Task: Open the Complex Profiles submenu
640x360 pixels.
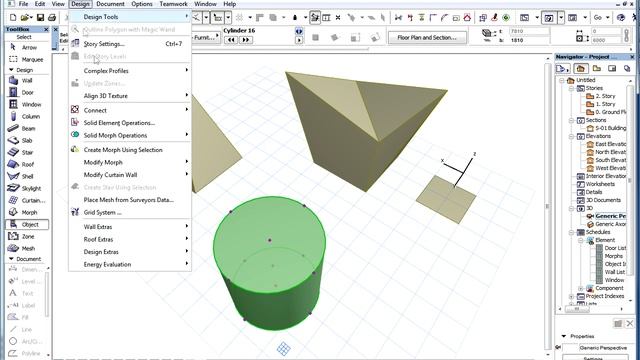Action: pos(130,71)
